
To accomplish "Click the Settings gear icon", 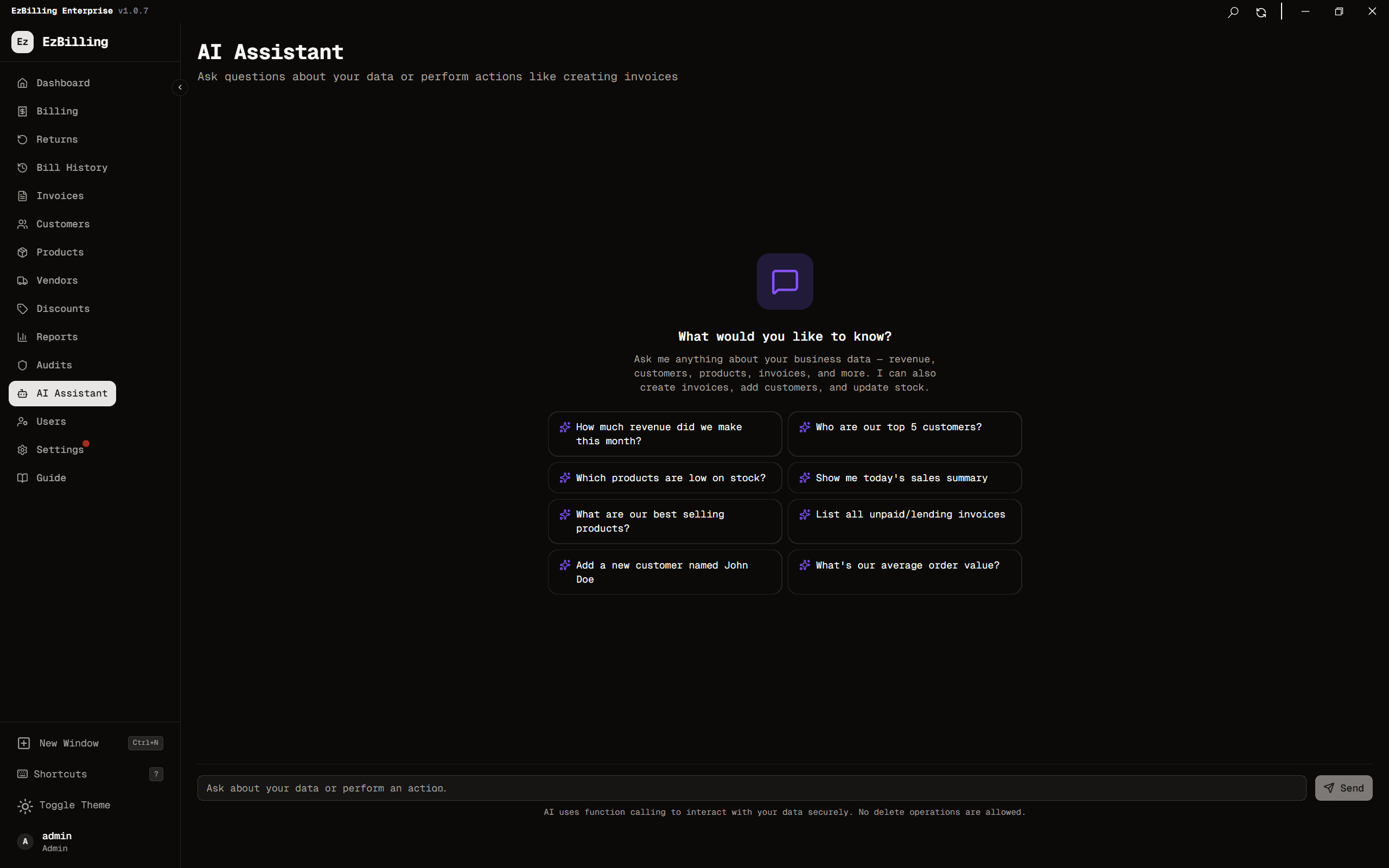I will coord(22,450).
